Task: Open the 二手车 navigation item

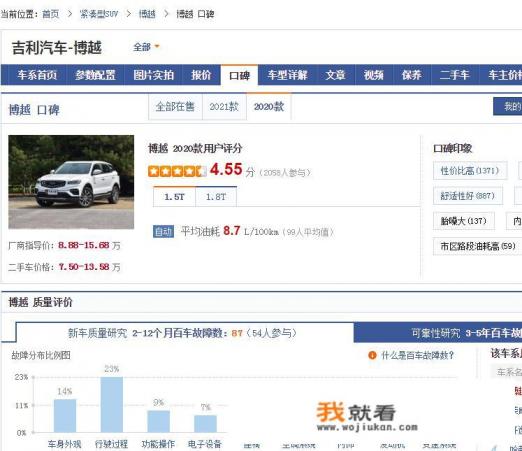Action: [454, 75]
